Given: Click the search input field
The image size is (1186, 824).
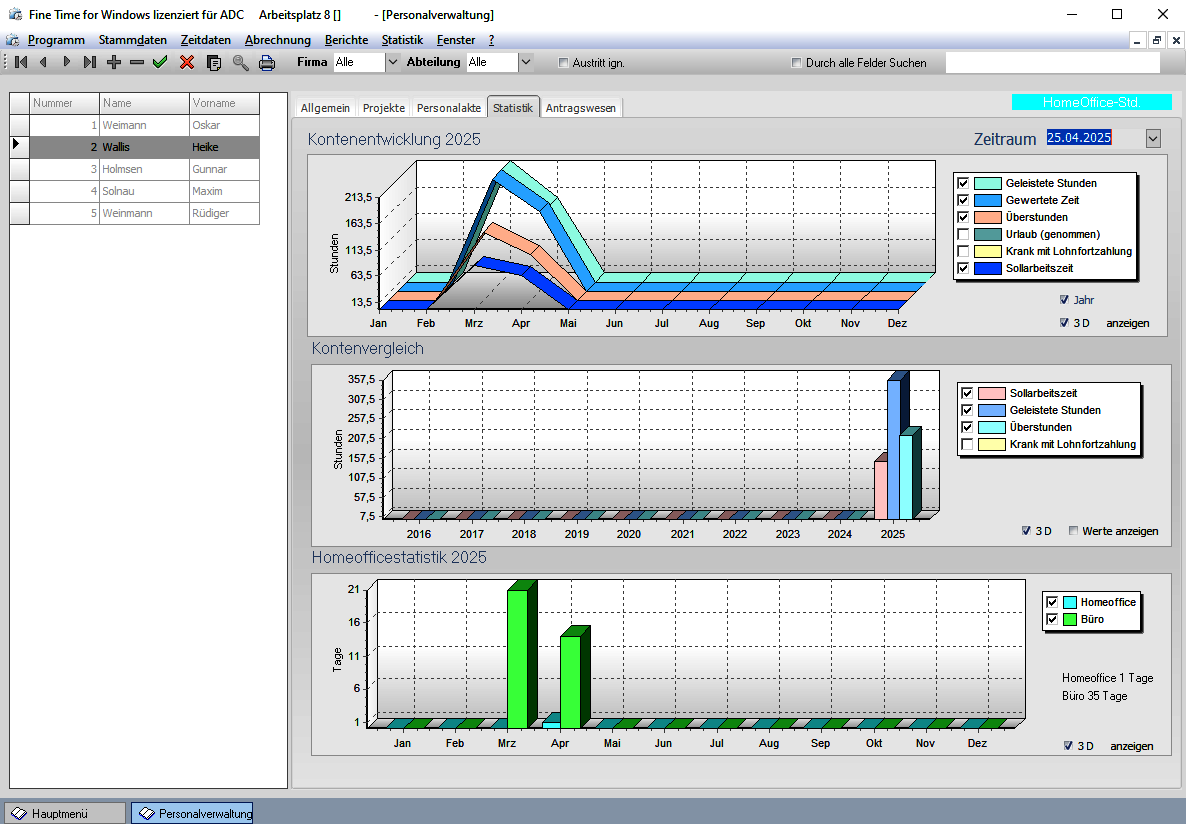Looking at the screenshot, I should (x=1052, y=63).
